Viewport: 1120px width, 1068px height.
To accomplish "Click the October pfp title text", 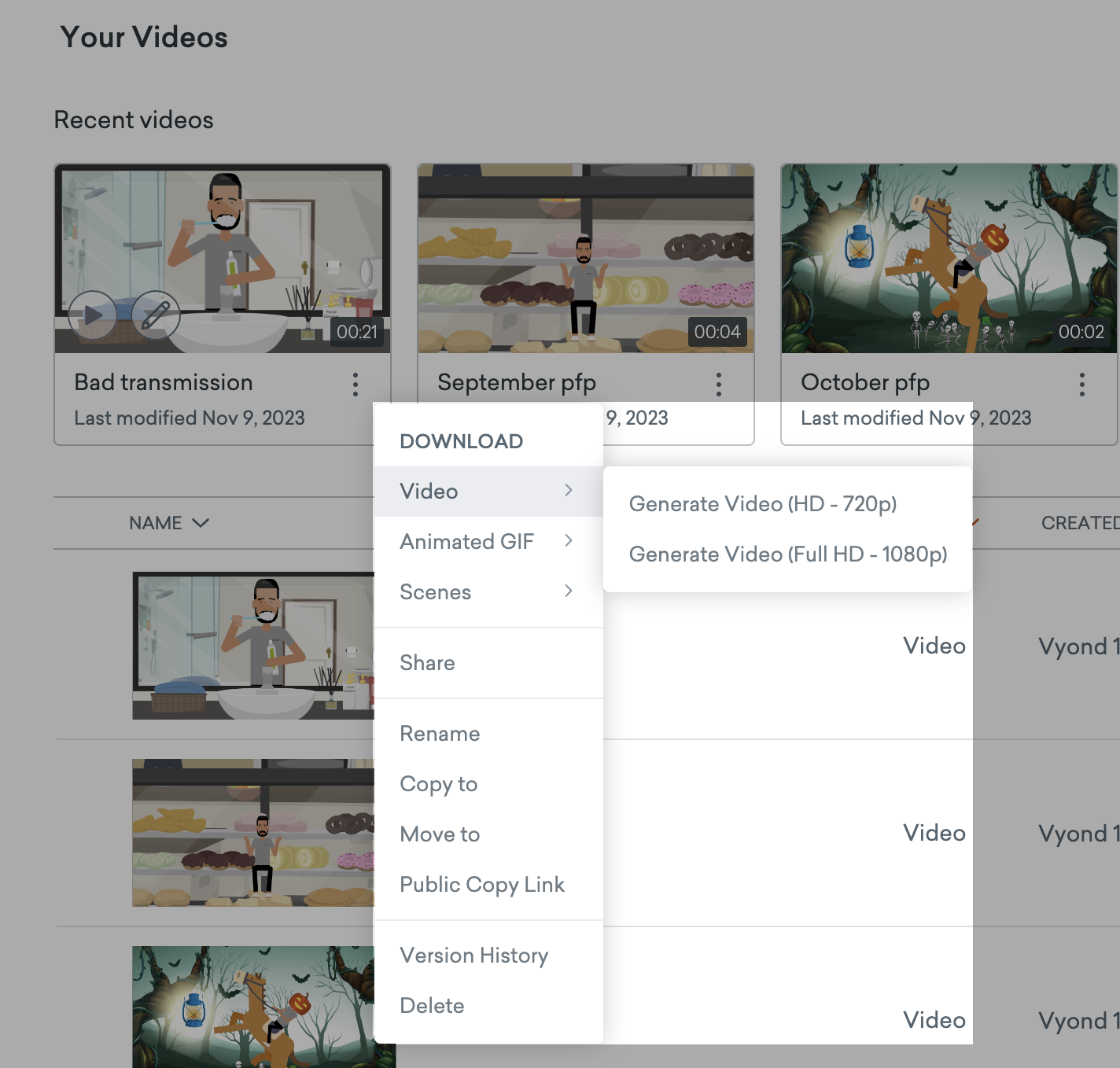I will [x=865, y=382].
